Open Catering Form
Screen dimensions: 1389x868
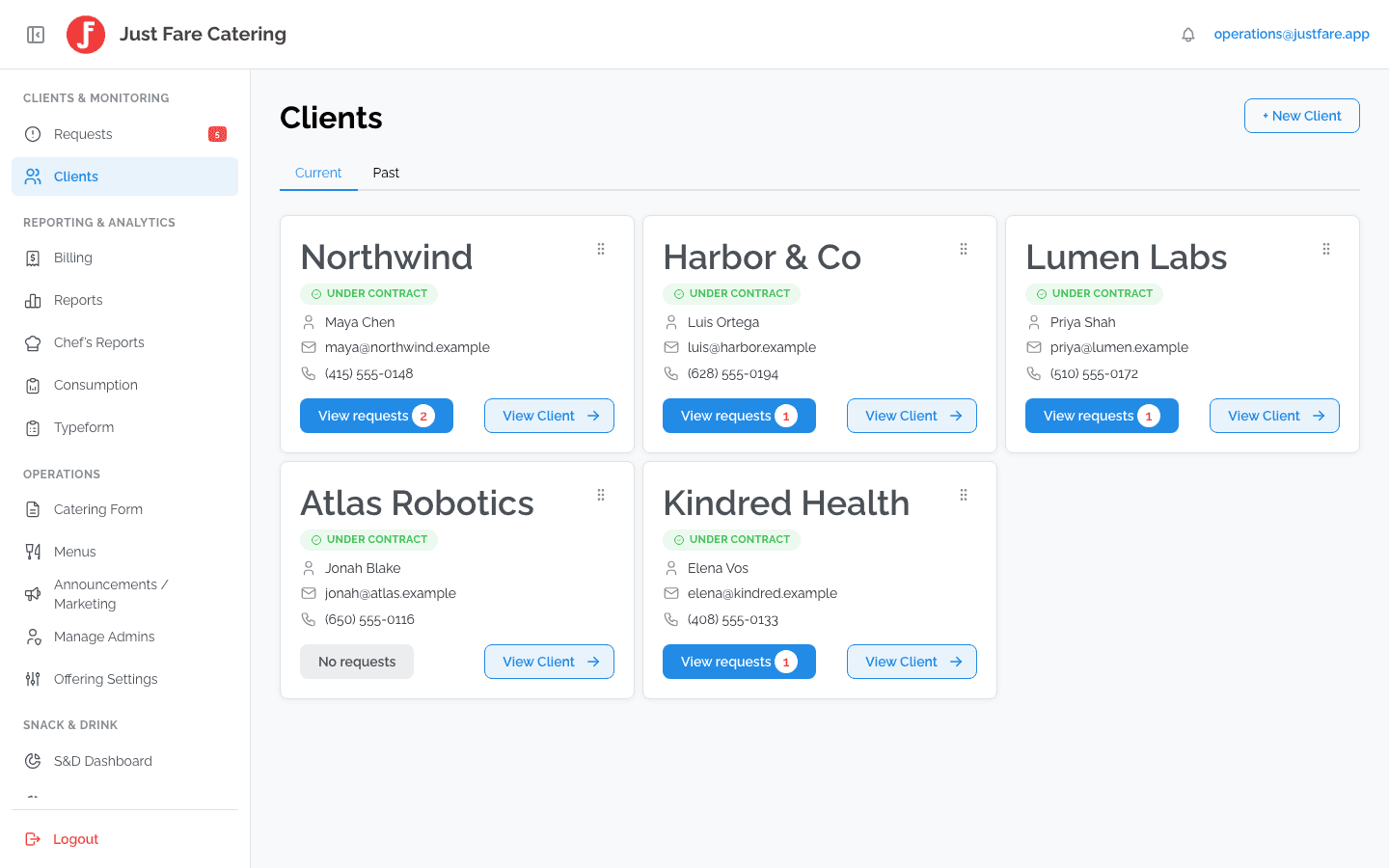(x=124, y=509)
